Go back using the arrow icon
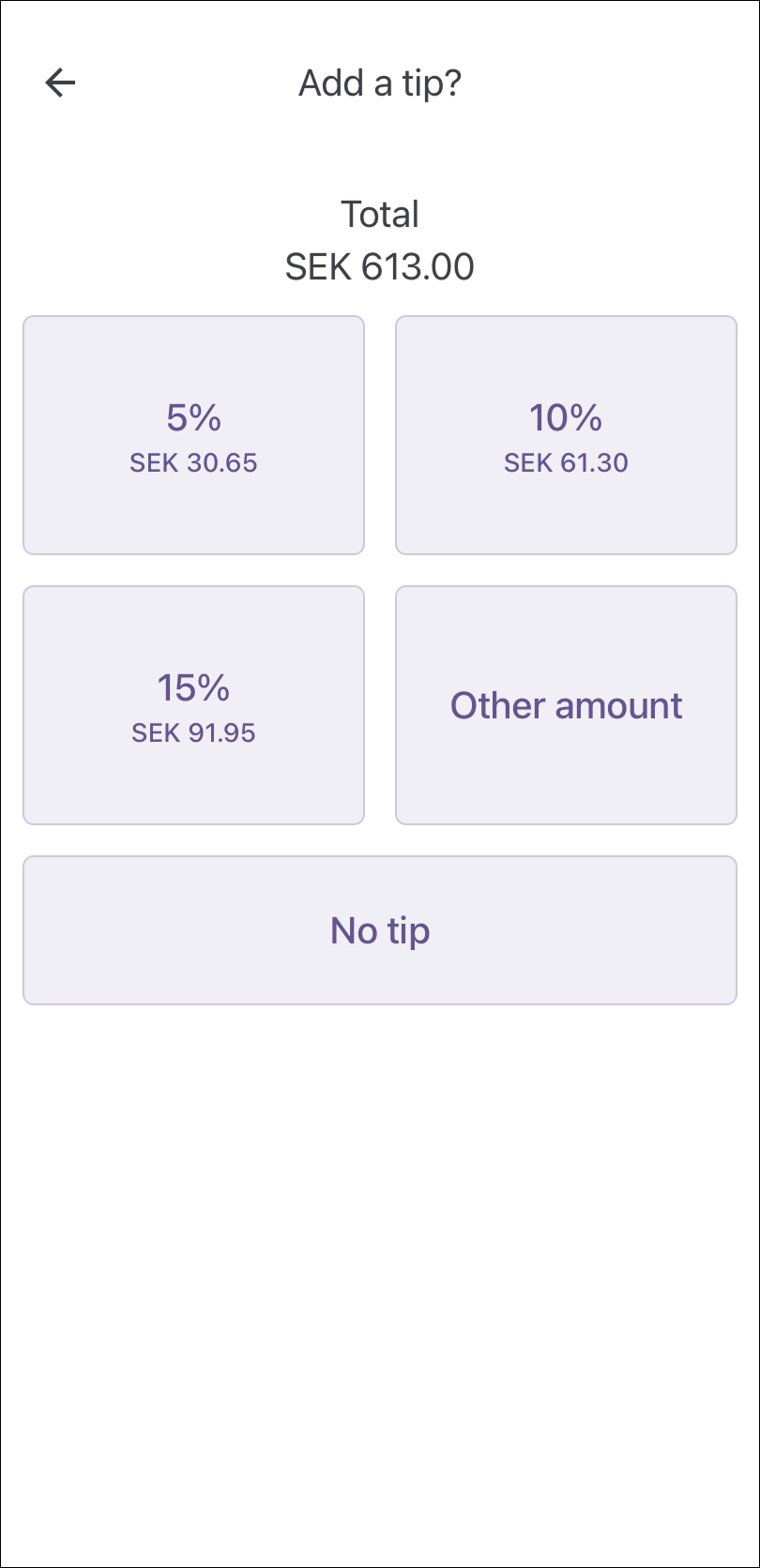The image size is (760, 1568). 60,83
